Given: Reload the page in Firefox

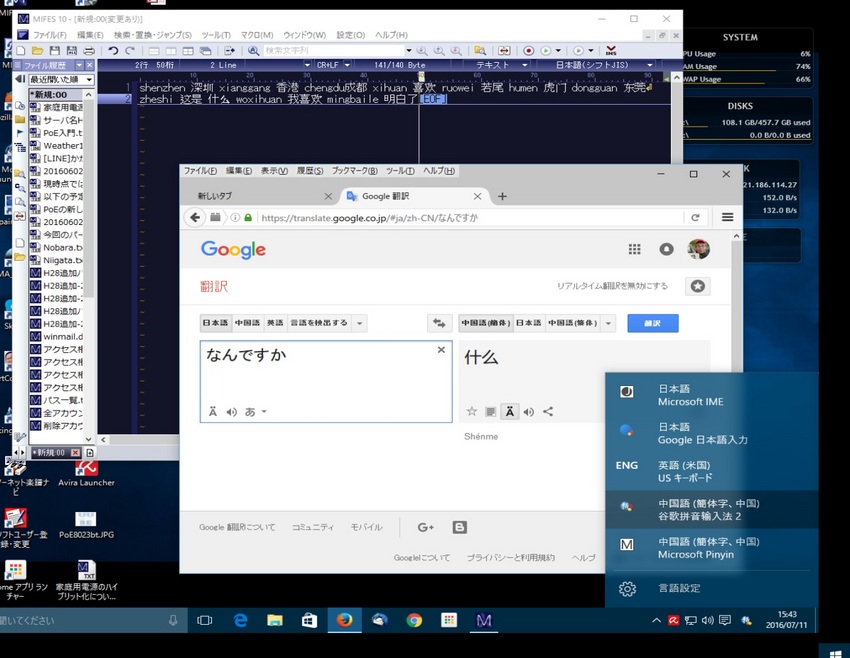Looking at the screenshot, I should [696, 218].
